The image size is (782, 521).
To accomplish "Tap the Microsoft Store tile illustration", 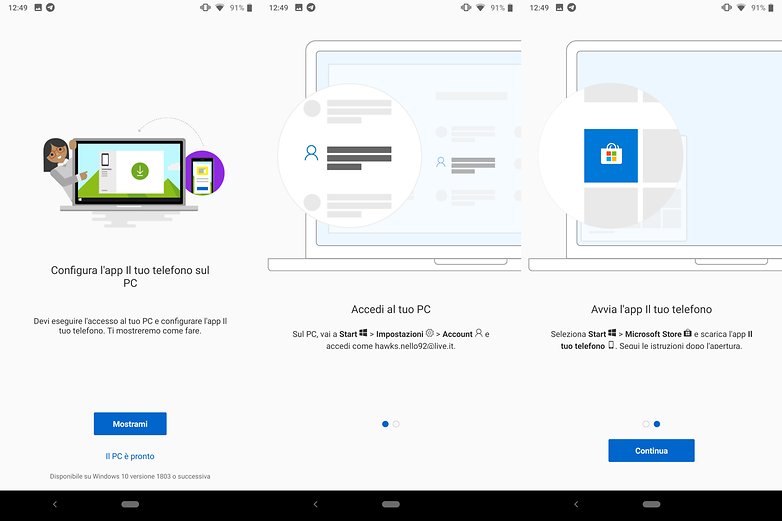I will coord(611,156).
